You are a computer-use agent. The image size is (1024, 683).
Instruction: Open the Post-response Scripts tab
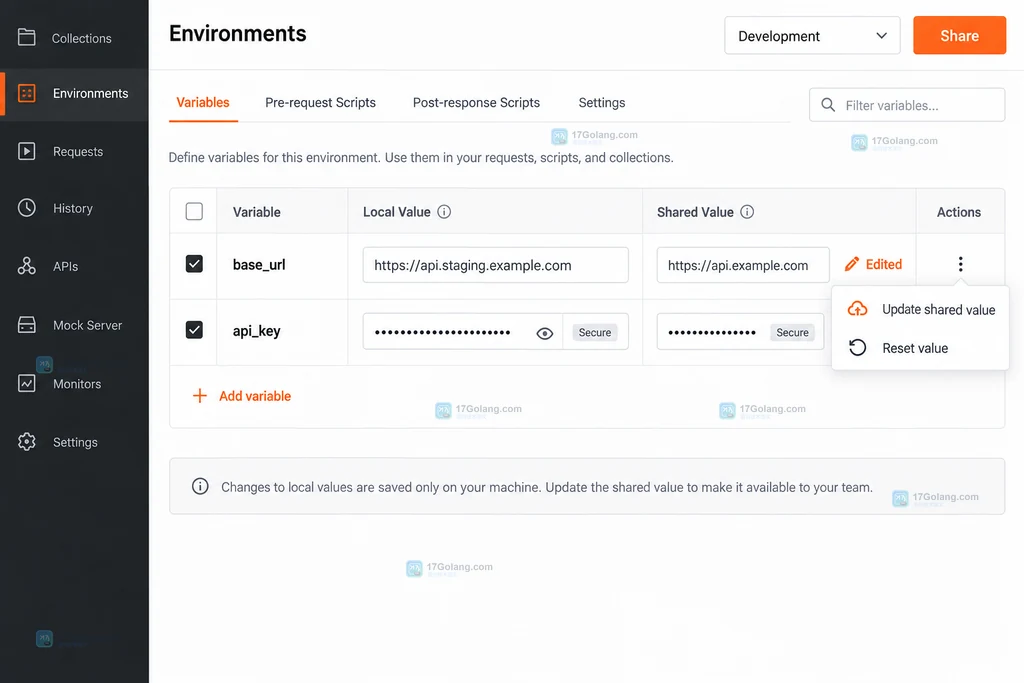(x=476, y=103)
